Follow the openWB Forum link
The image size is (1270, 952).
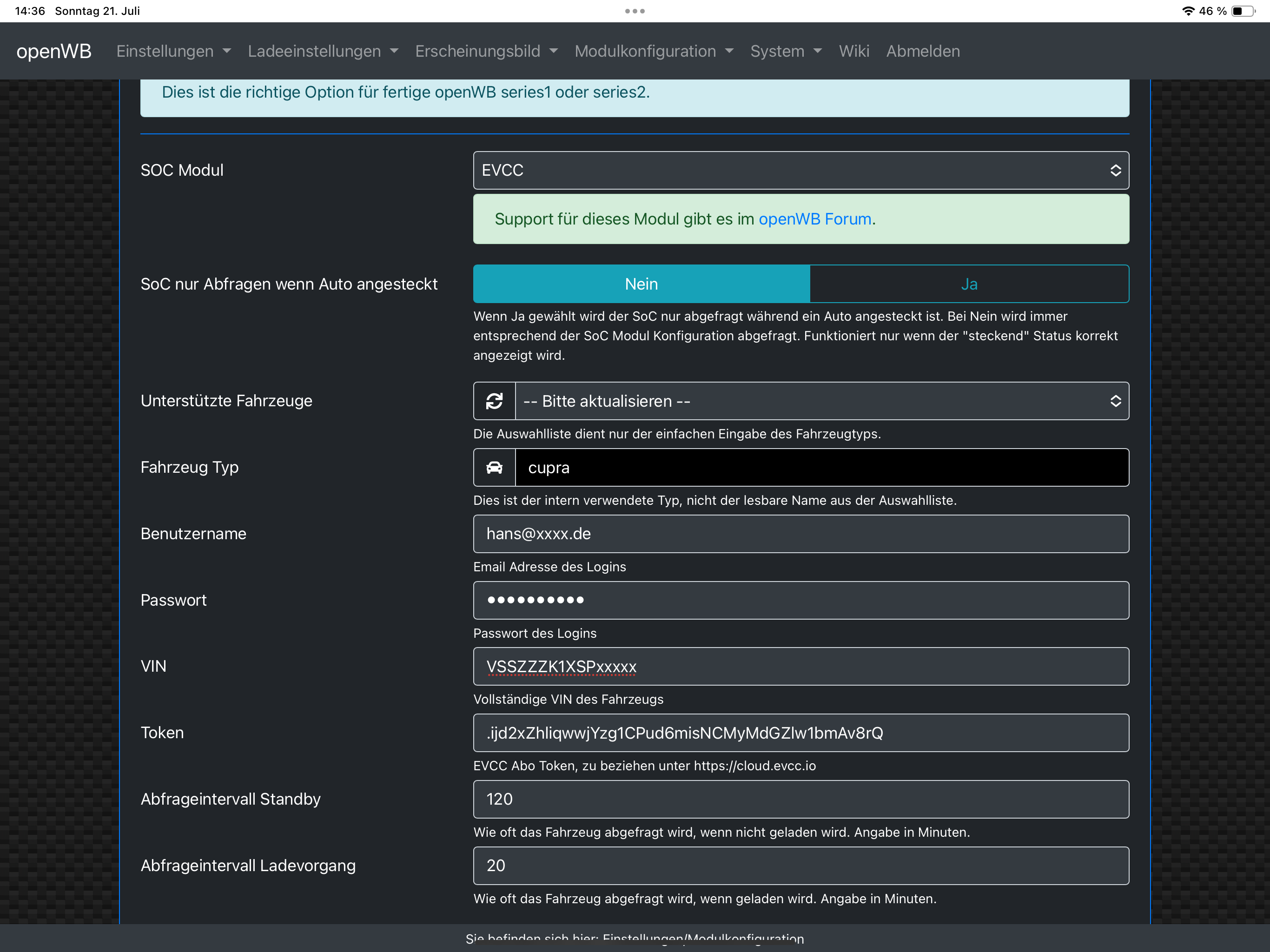pos(815,219)
